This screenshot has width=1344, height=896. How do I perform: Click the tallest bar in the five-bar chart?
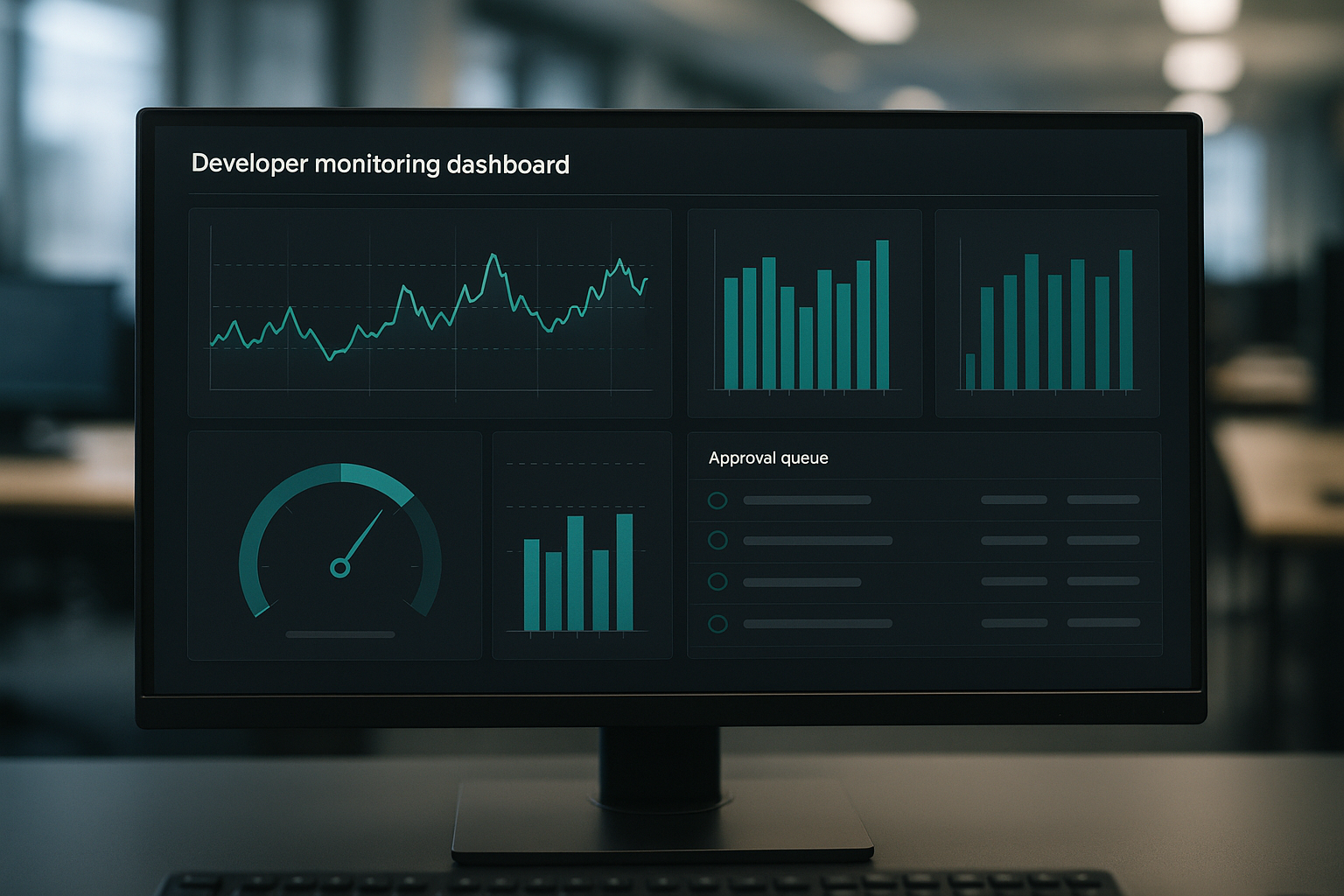point(624,572)
